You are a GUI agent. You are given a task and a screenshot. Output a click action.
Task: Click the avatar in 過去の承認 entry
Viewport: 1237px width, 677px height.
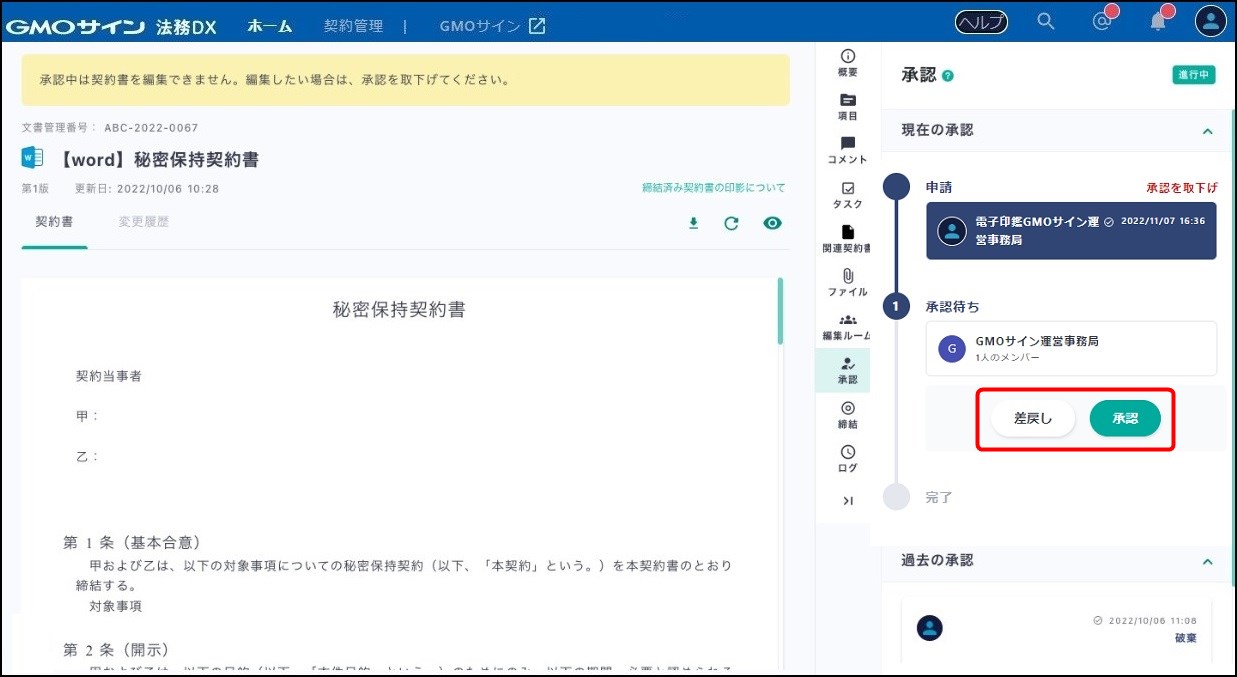coord(930,628)
